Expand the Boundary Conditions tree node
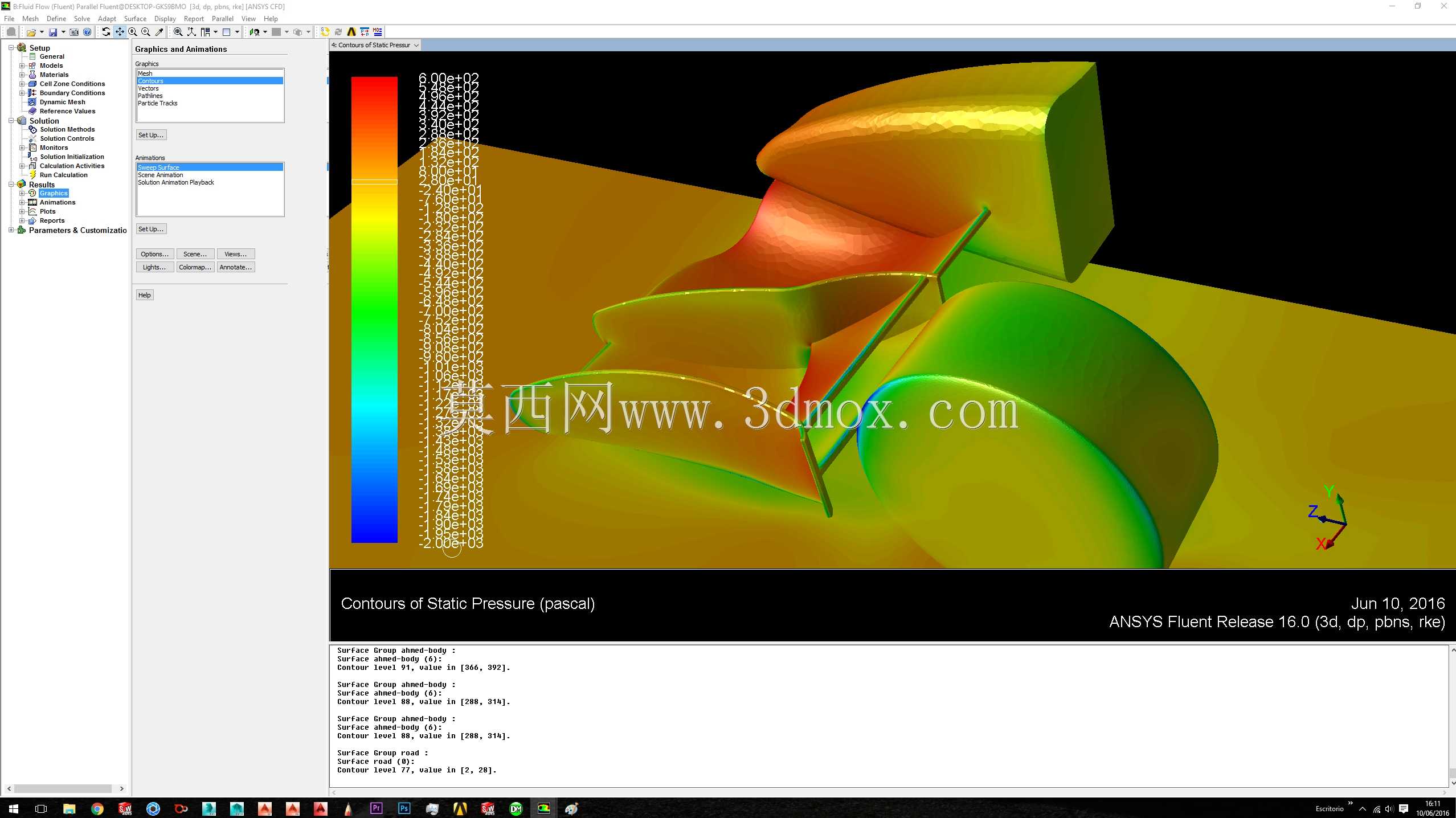This screenshot has width=1456, height=818. pyautogui.click(x=22, y=93)
